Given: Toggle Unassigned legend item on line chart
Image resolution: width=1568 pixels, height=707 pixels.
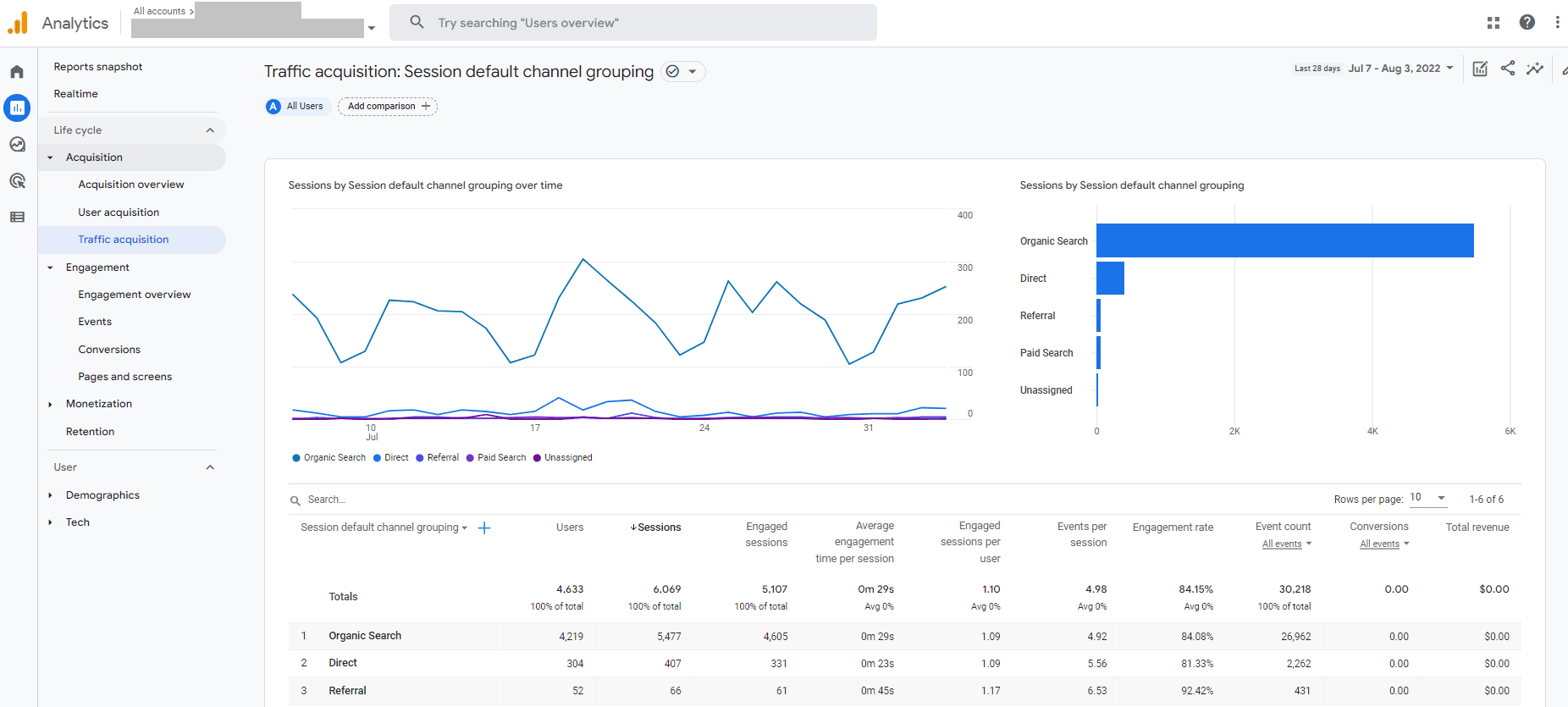Looking at the screenshot, I should click(563, 458).
